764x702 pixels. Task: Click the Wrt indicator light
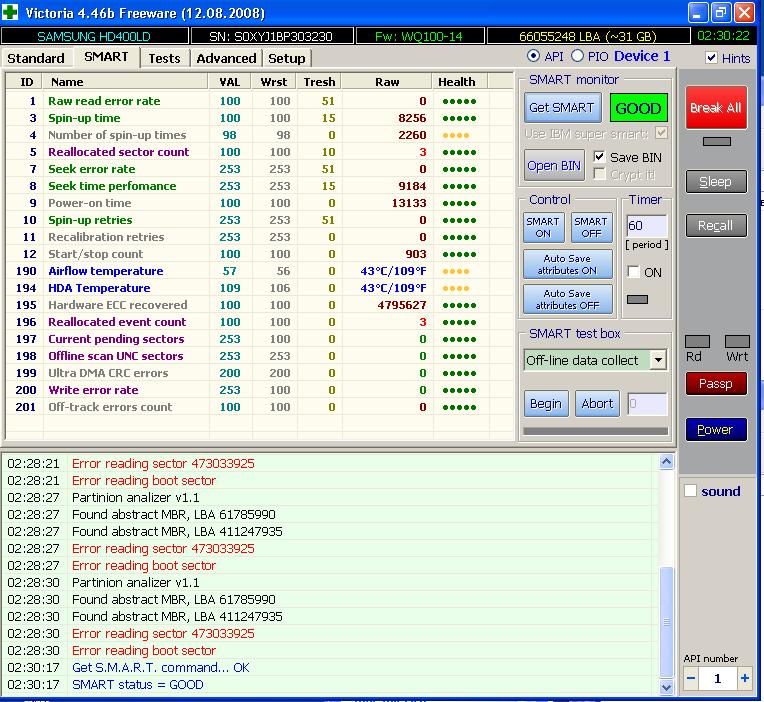pos(737,342)
